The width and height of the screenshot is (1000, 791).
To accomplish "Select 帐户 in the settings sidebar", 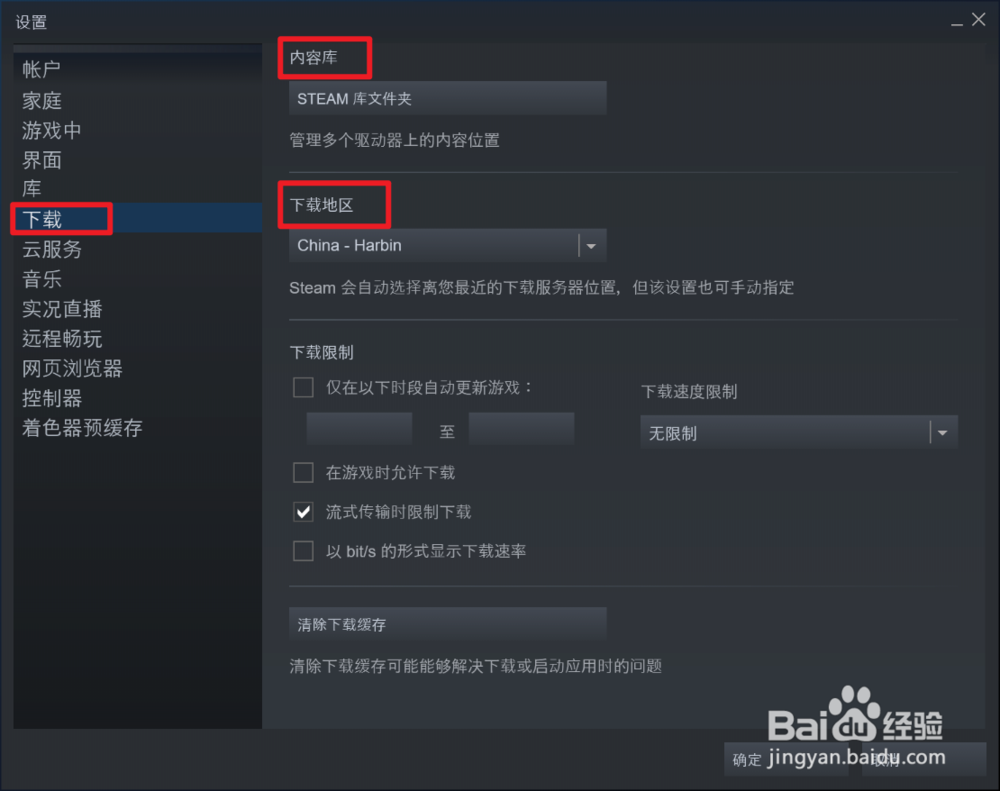I will 41,69.
